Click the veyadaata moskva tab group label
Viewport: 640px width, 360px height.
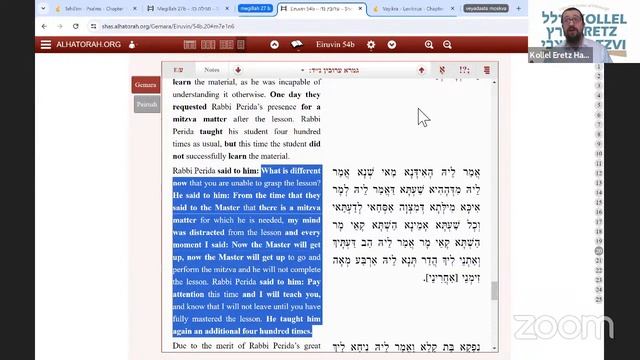click(x=486, y=8)
